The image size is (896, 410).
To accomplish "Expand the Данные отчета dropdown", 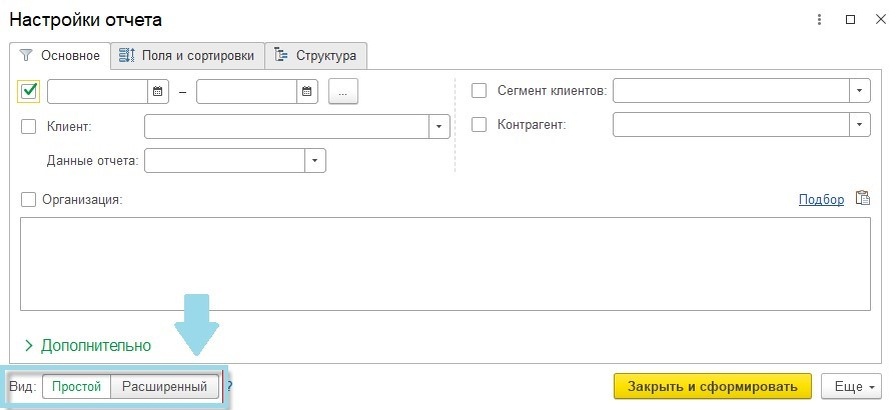I will pyautogui.click(x=315, y=160).
